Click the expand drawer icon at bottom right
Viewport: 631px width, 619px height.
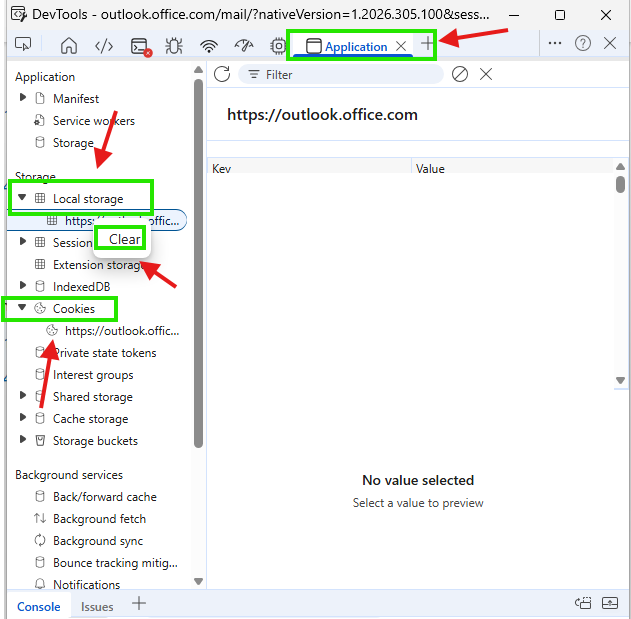pos(610,603)
